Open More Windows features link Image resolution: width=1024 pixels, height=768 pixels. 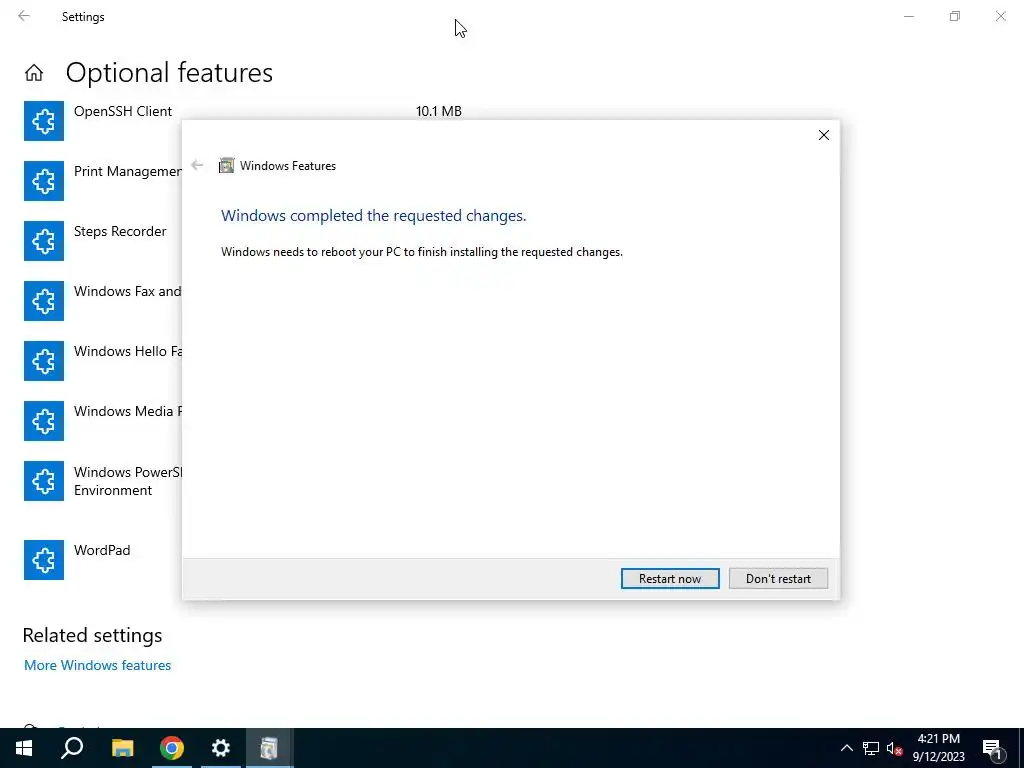pyautogui.click(x=97, y=665)
